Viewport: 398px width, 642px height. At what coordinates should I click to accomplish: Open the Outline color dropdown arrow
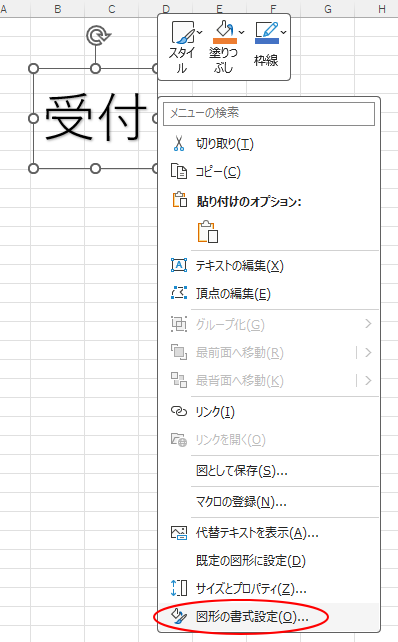(x=283, y=32)
